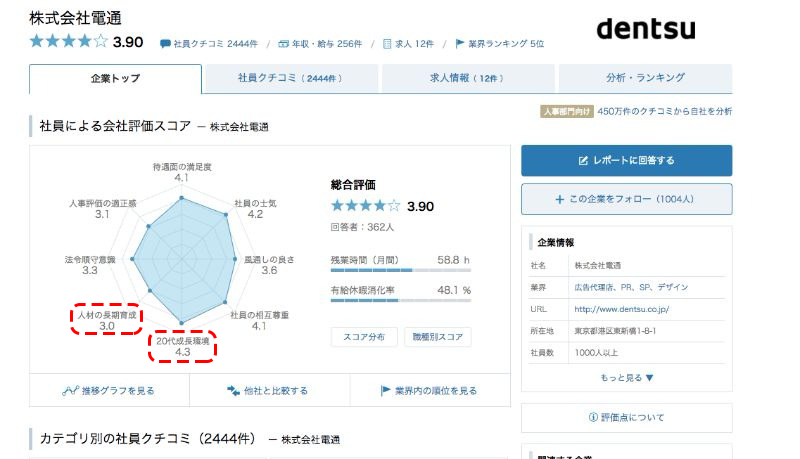
Task: Click the 職種別スコア button
Action: point(438,337)
